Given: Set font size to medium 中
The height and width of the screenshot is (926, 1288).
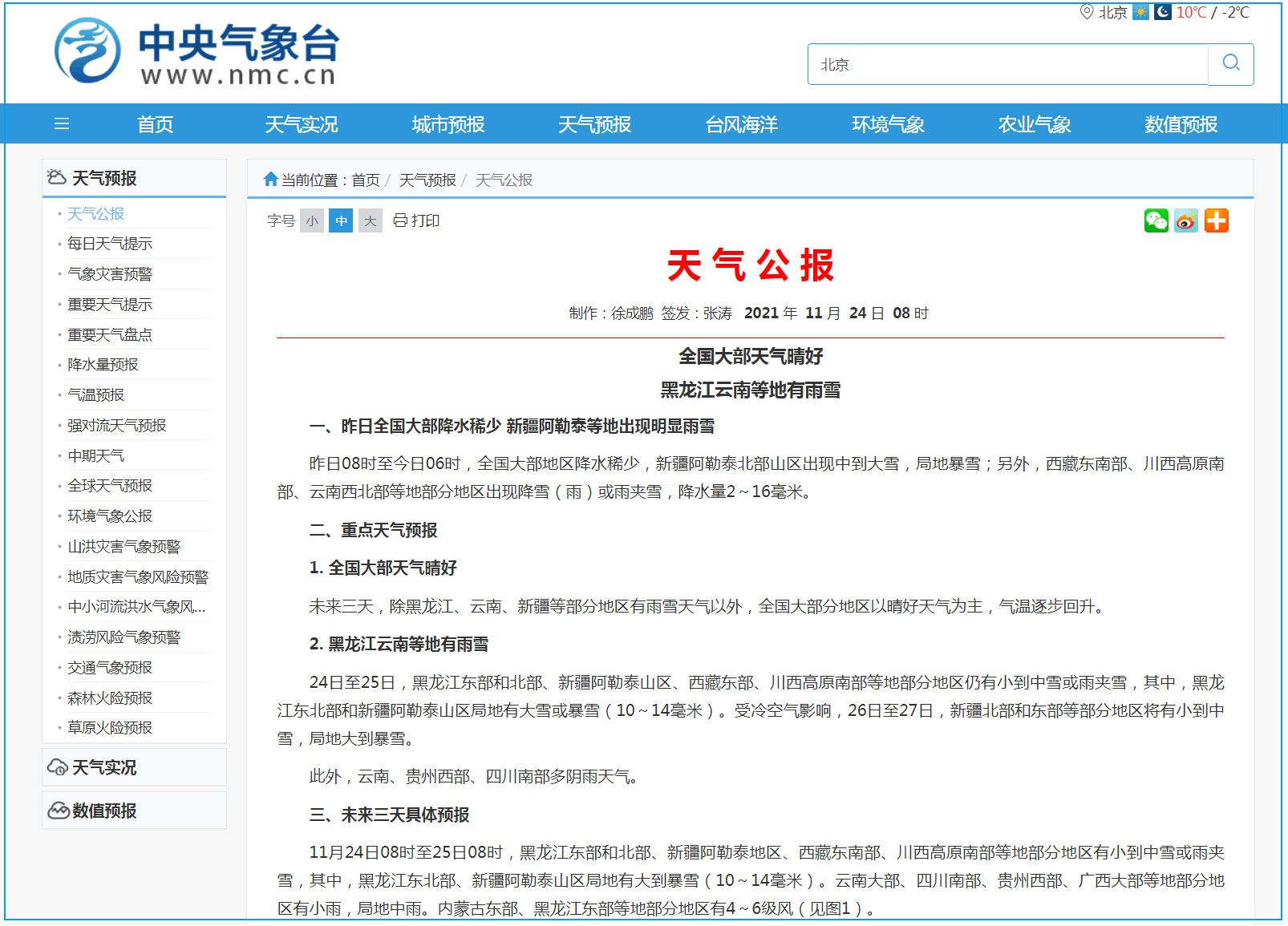Looking at the screenshot, I should click(341, 220).
